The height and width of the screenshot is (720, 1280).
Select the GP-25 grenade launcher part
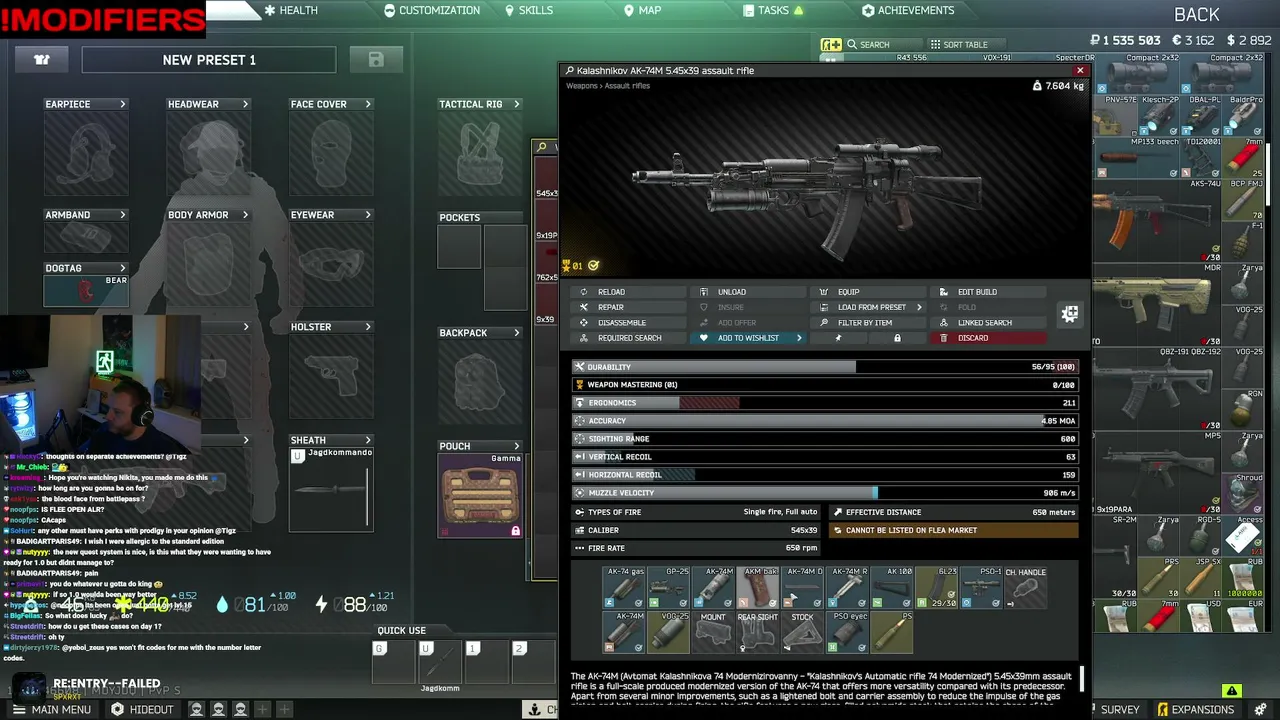tap(668, 588)
